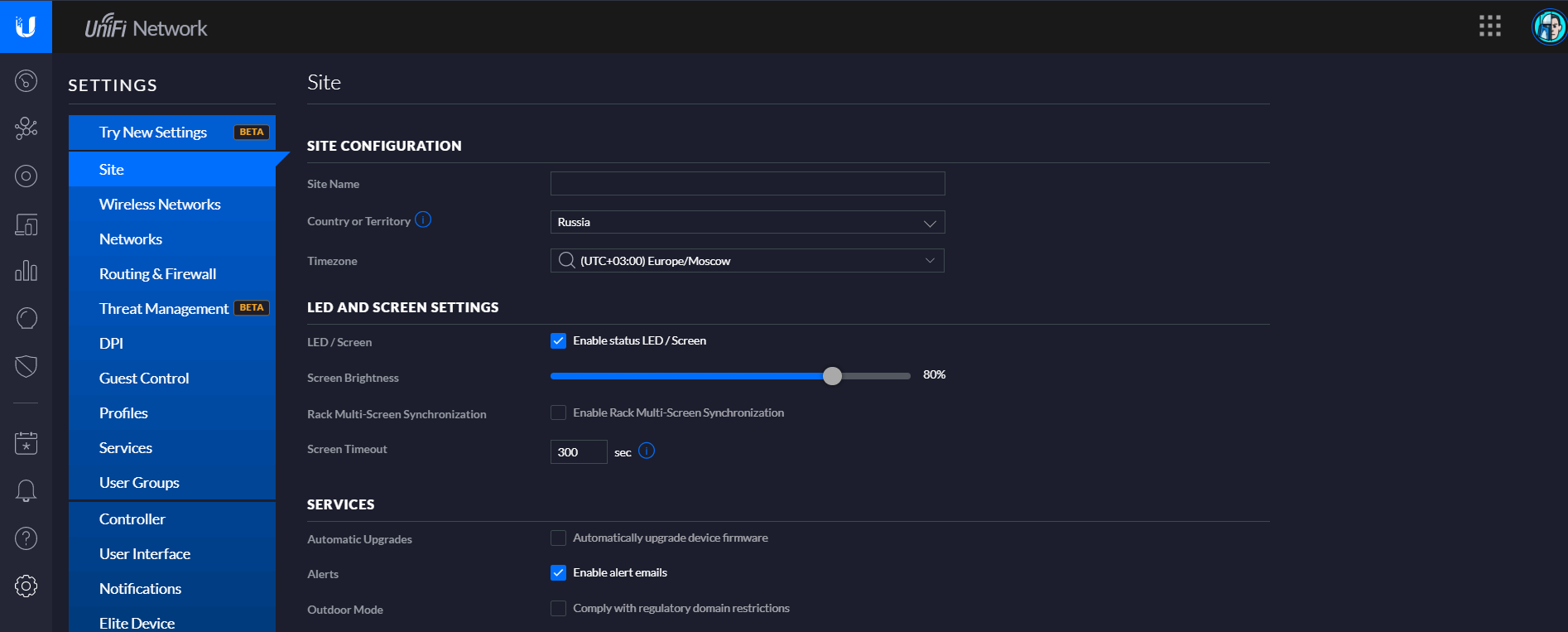Expand the Timezone dropdown
Image resolution: width=1568 pixels, height=632 pixels.
pos(747,261)
